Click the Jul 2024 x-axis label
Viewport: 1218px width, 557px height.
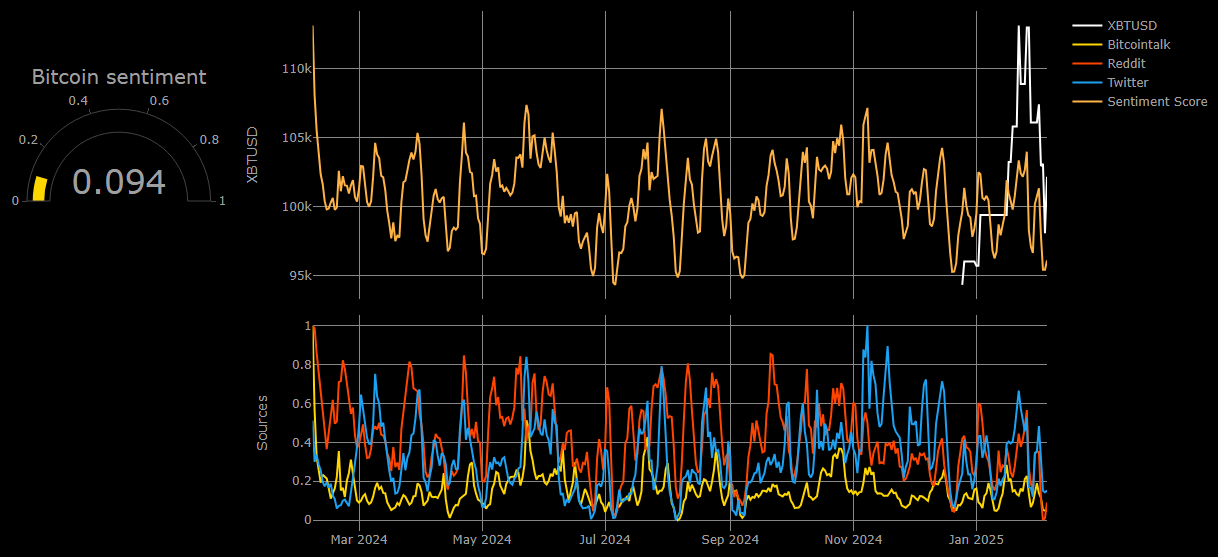[606, 539]
